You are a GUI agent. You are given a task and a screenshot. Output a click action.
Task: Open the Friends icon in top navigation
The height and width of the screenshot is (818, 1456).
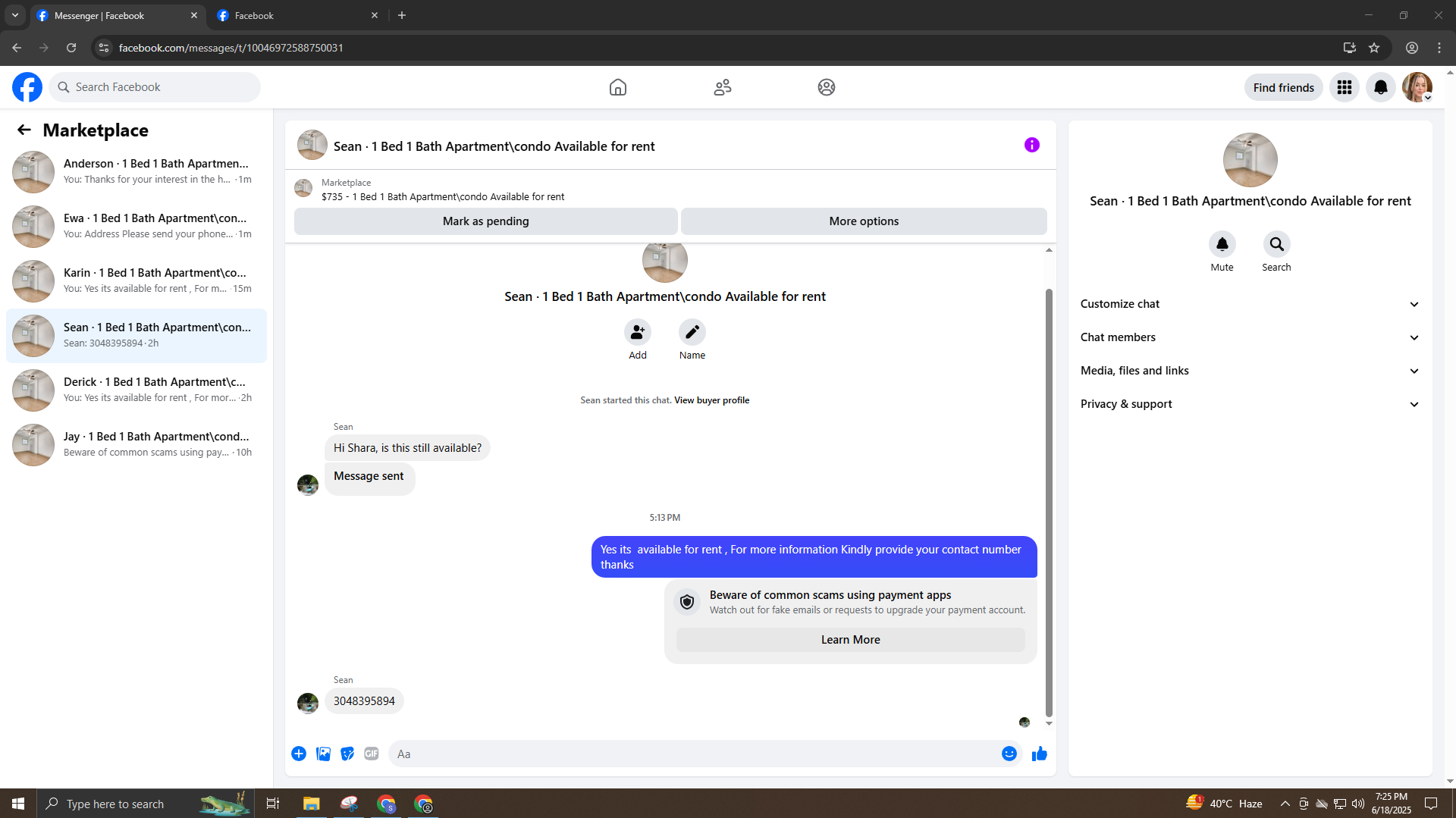(x=723, y=87)
